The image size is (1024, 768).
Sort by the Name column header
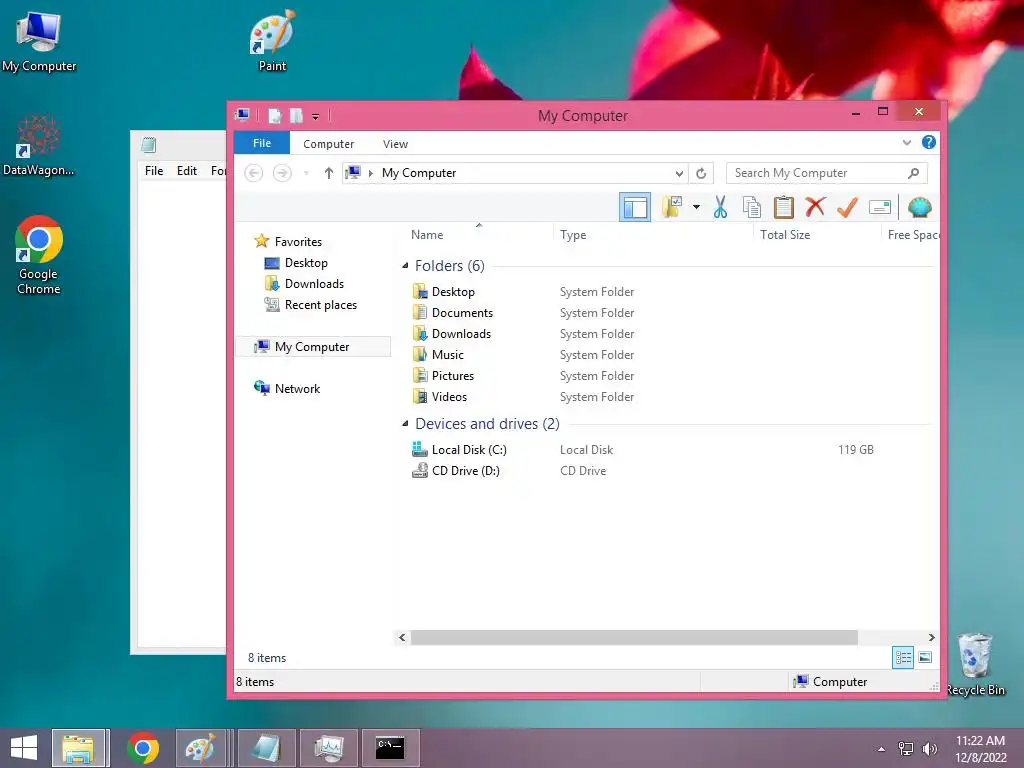tap(427, 234)
